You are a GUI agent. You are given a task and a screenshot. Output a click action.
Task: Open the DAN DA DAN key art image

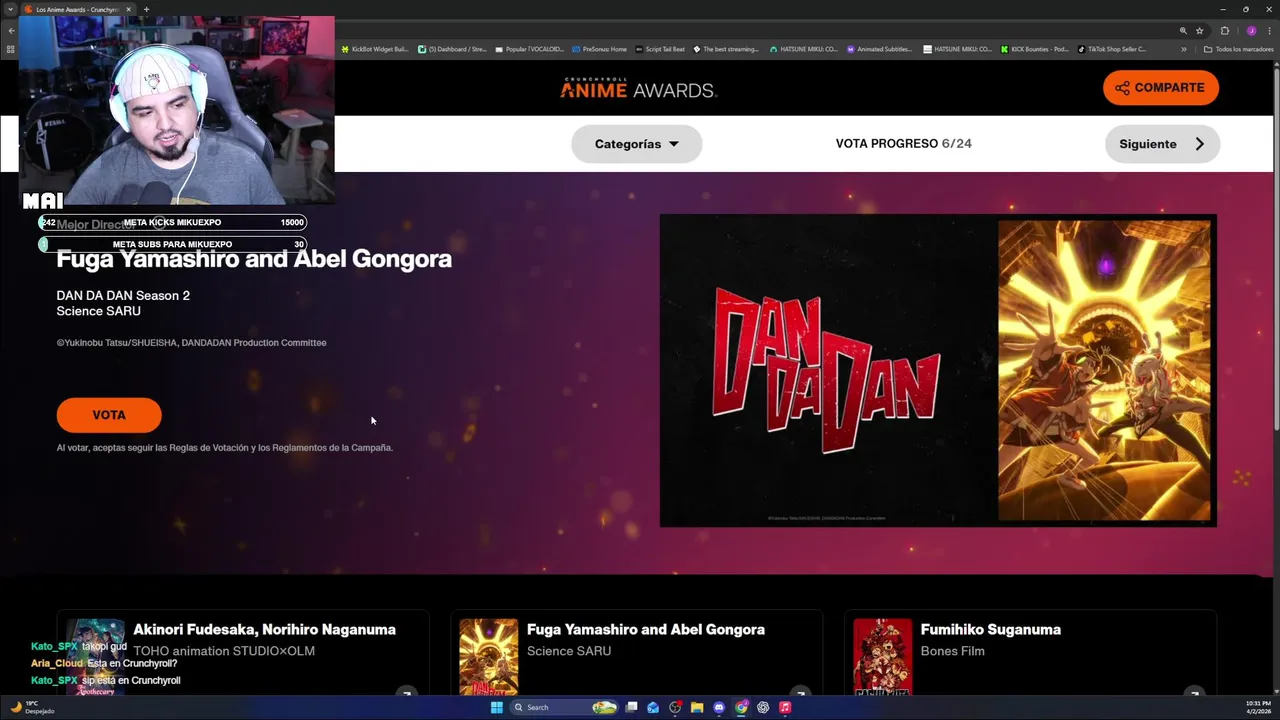pos(938,370)
